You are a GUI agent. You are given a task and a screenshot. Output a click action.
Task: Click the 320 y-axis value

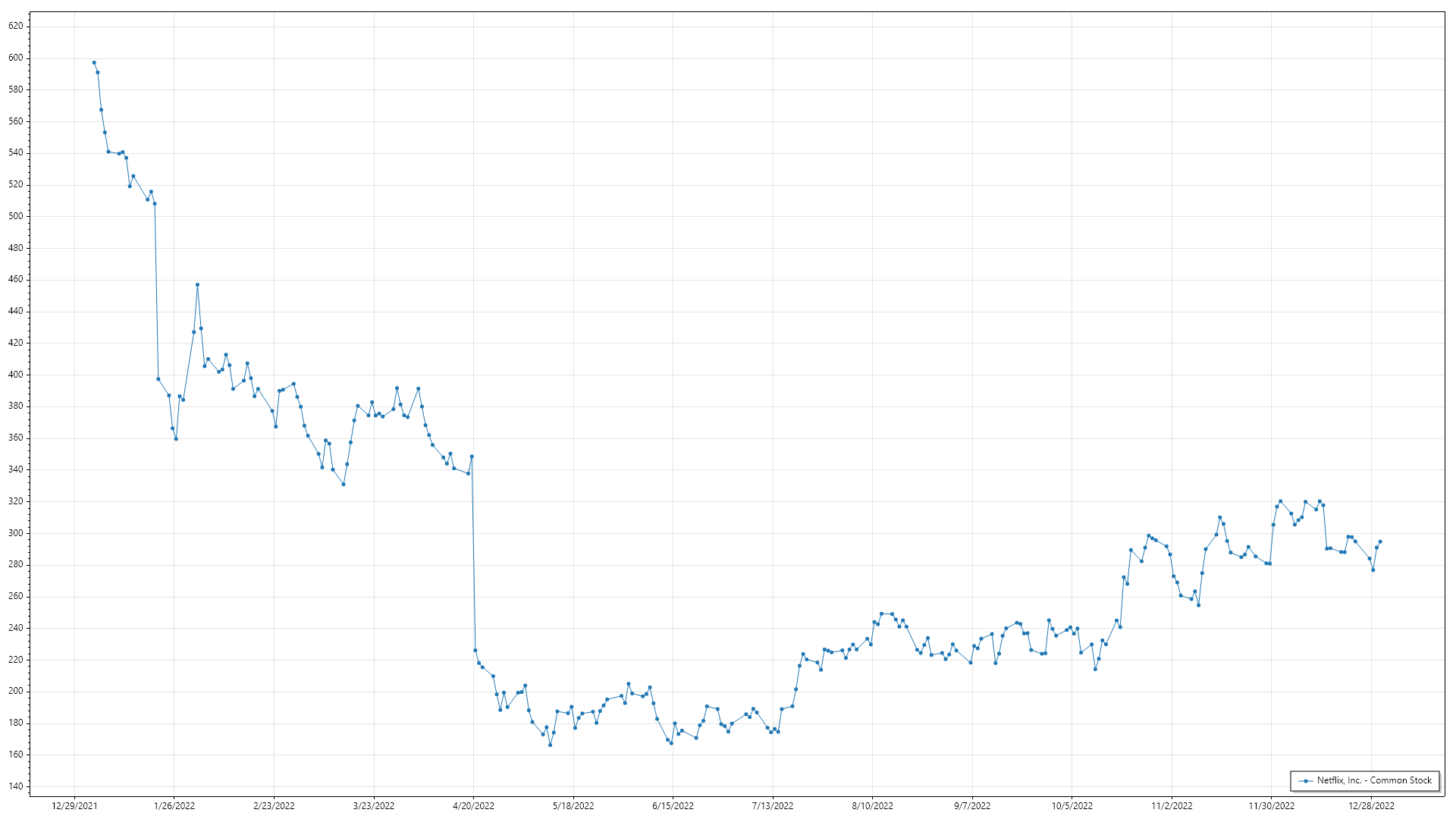[x=16, y=501]
